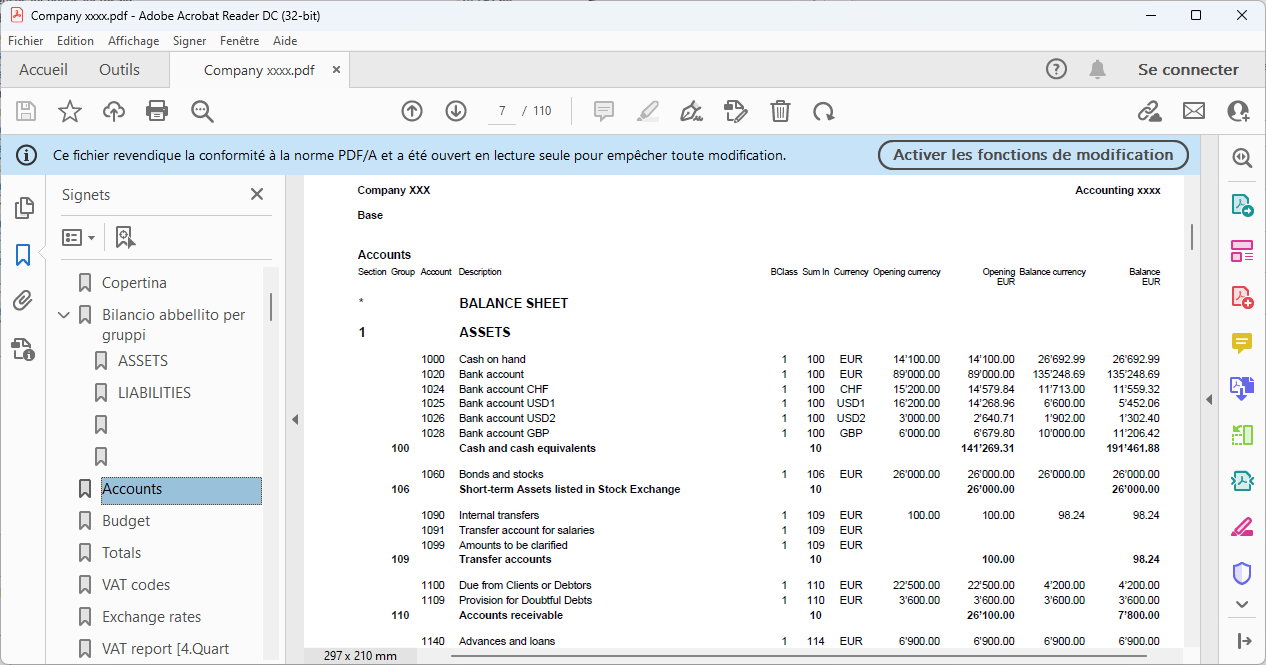Image resolution: width=1266 pixels, height=665 pixels.
Task: Open the Affichage menu
Action: click(133, 41)
